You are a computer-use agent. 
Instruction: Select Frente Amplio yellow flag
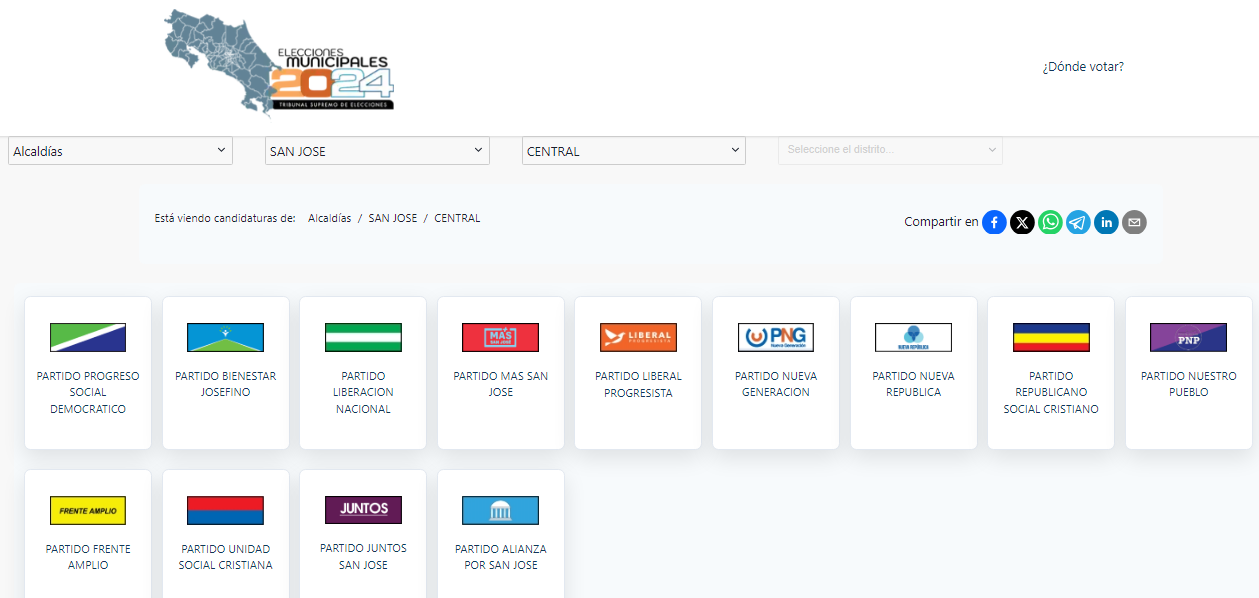click(x=88, y=510)
